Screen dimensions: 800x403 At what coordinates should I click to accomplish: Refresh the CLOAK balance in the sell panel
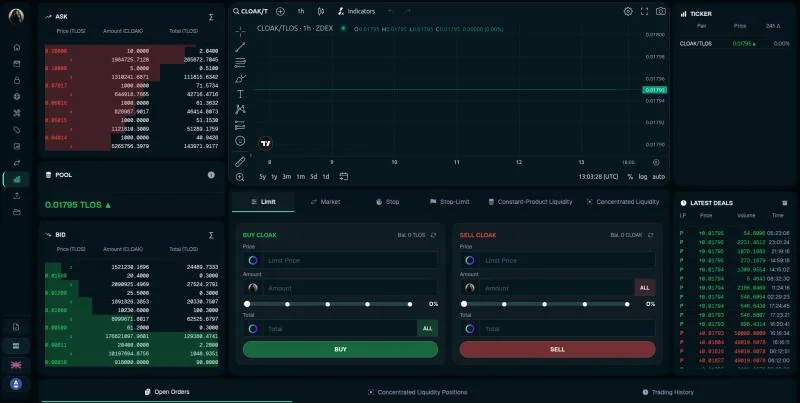pyautogui.click(x=651, y=235)
